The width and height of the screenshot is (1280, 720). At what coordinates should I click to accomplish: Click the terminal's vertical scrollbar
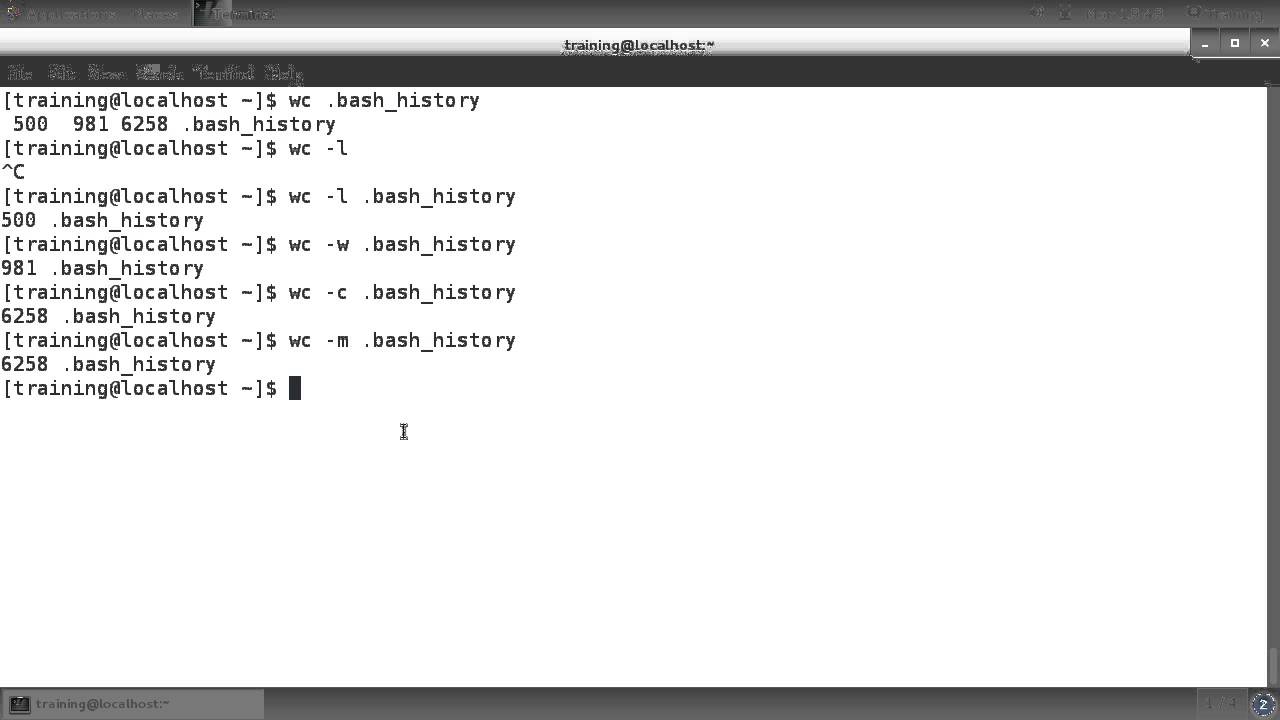pos(1273,387)
